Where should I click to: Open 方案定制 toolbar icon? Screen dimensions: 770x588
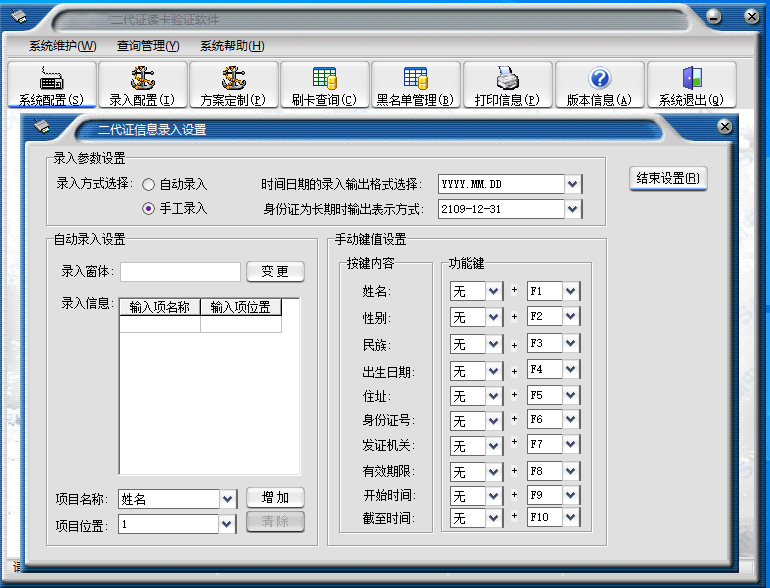tap(233, 78)
